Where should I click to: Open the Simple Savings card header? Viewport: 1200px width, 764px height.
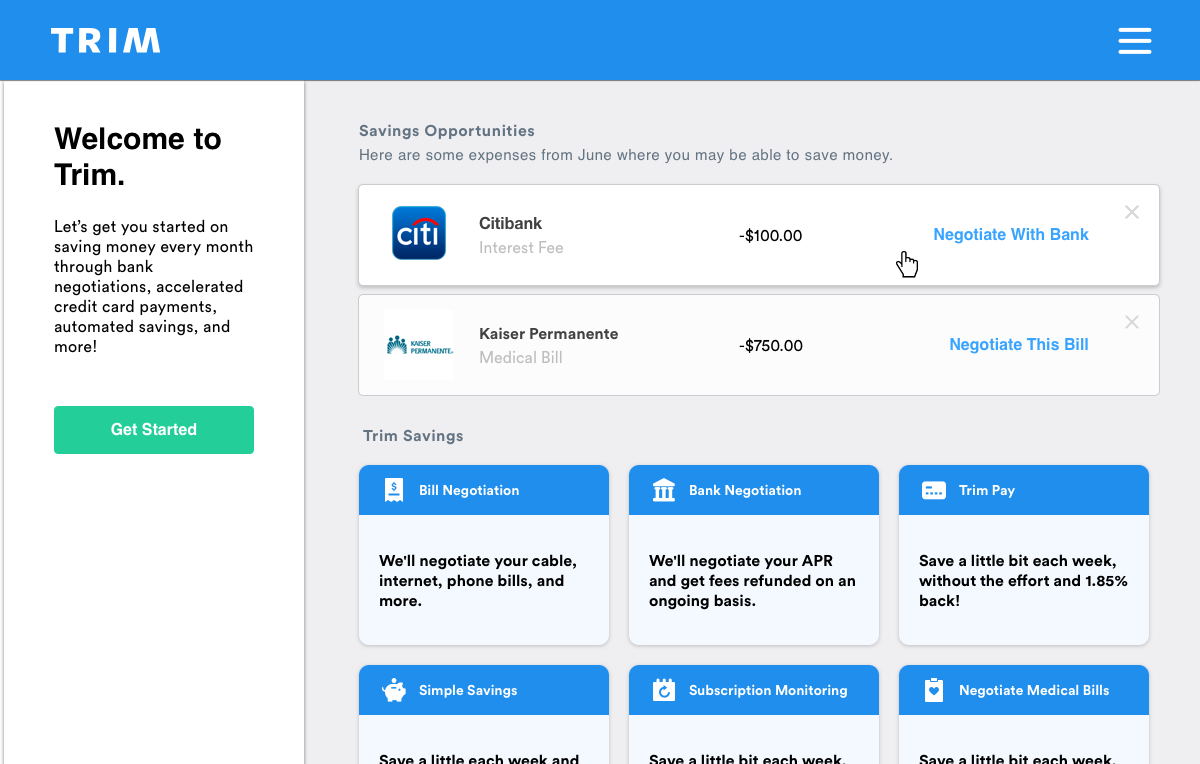click(484, 690)
